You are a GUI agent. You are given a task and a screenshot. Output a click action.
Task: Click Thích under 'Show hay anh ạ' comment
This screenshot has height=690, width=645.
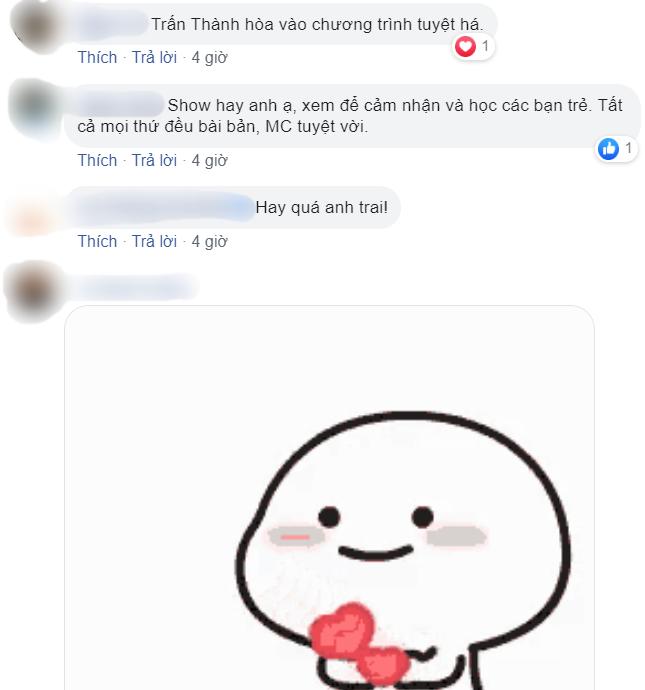tap(97, 161)
